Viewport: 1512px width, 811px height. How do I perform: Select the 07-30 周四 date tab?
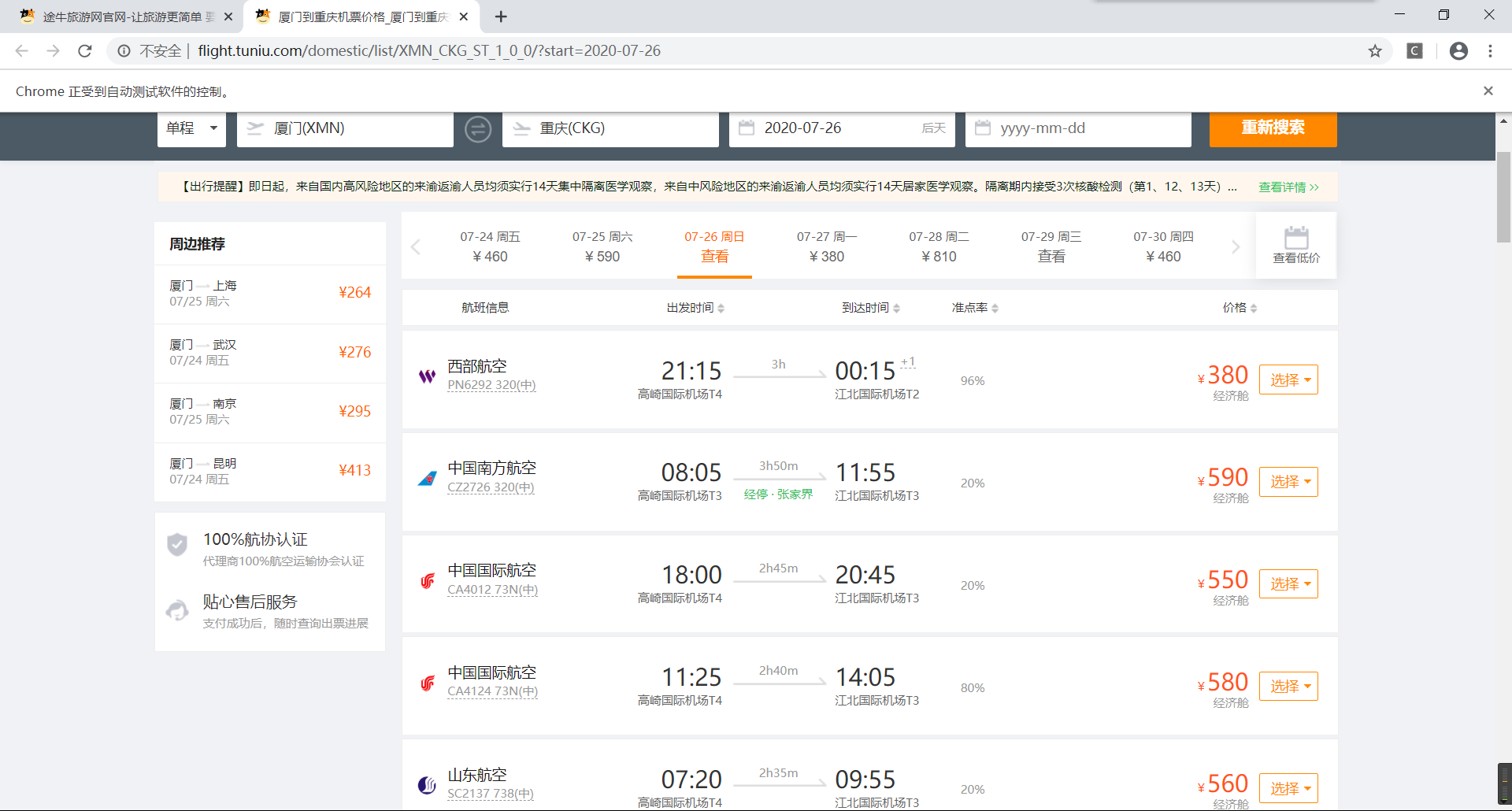pos(1163,246)
